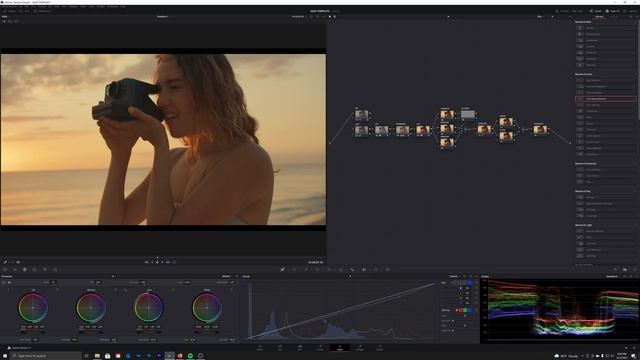Viewport: 640px width, 360px height.
Task: Toggle the Gallery button in top toolbar
Action: click(9, 11)
